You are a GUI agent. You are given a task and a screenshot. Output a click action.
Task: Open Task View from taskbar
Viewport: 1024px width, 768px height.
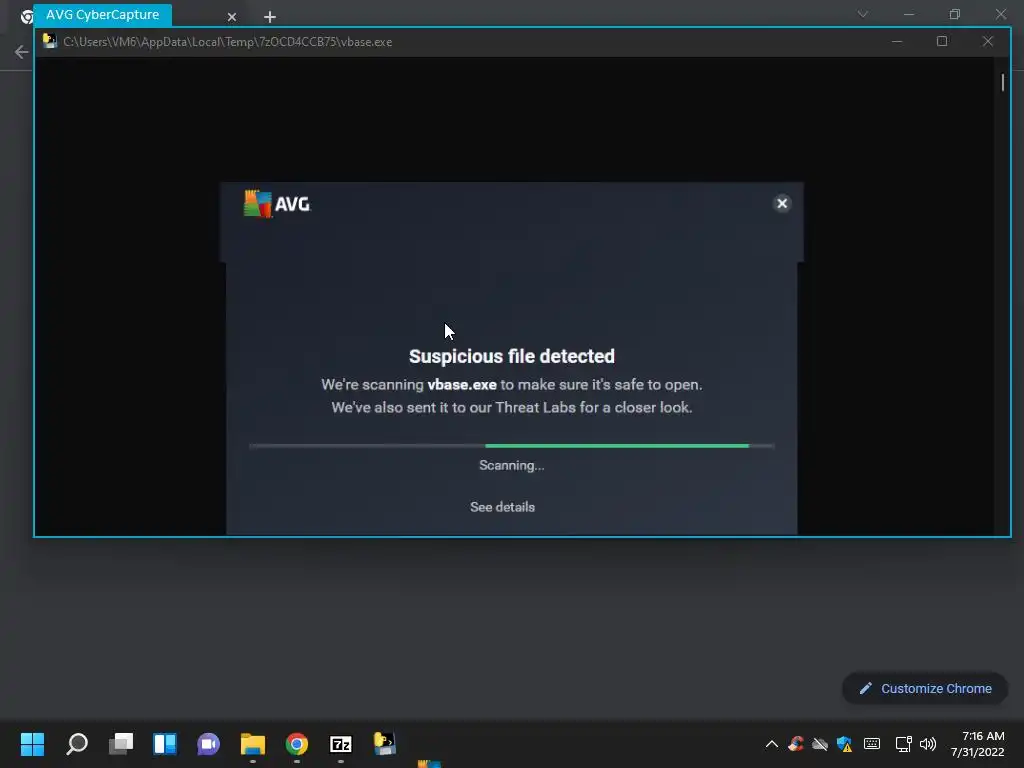121,744
